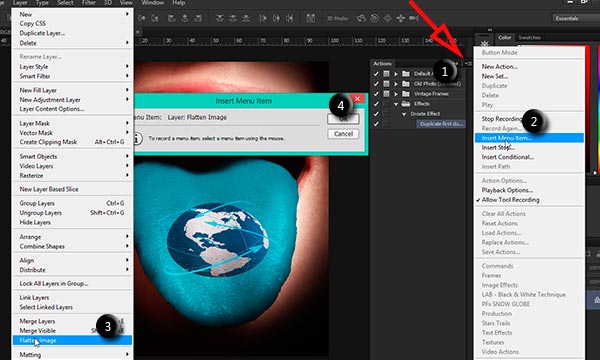Toggle the checkmark for Vintage Frames set
This screenshot has height=360, width=600.
click(x=376, y=94)
